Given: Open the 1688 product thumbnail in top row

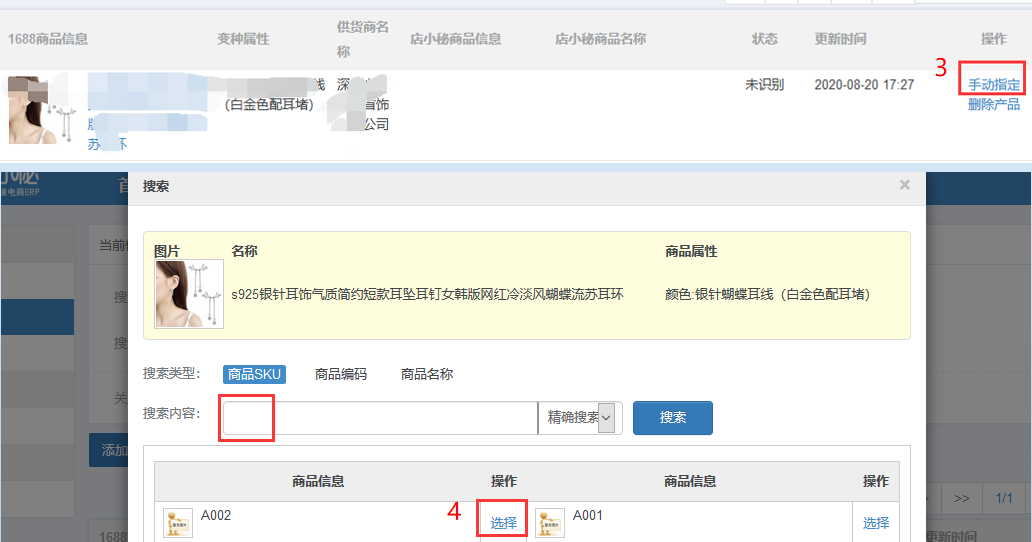Looking at the screenshot, I should (33, 110).
